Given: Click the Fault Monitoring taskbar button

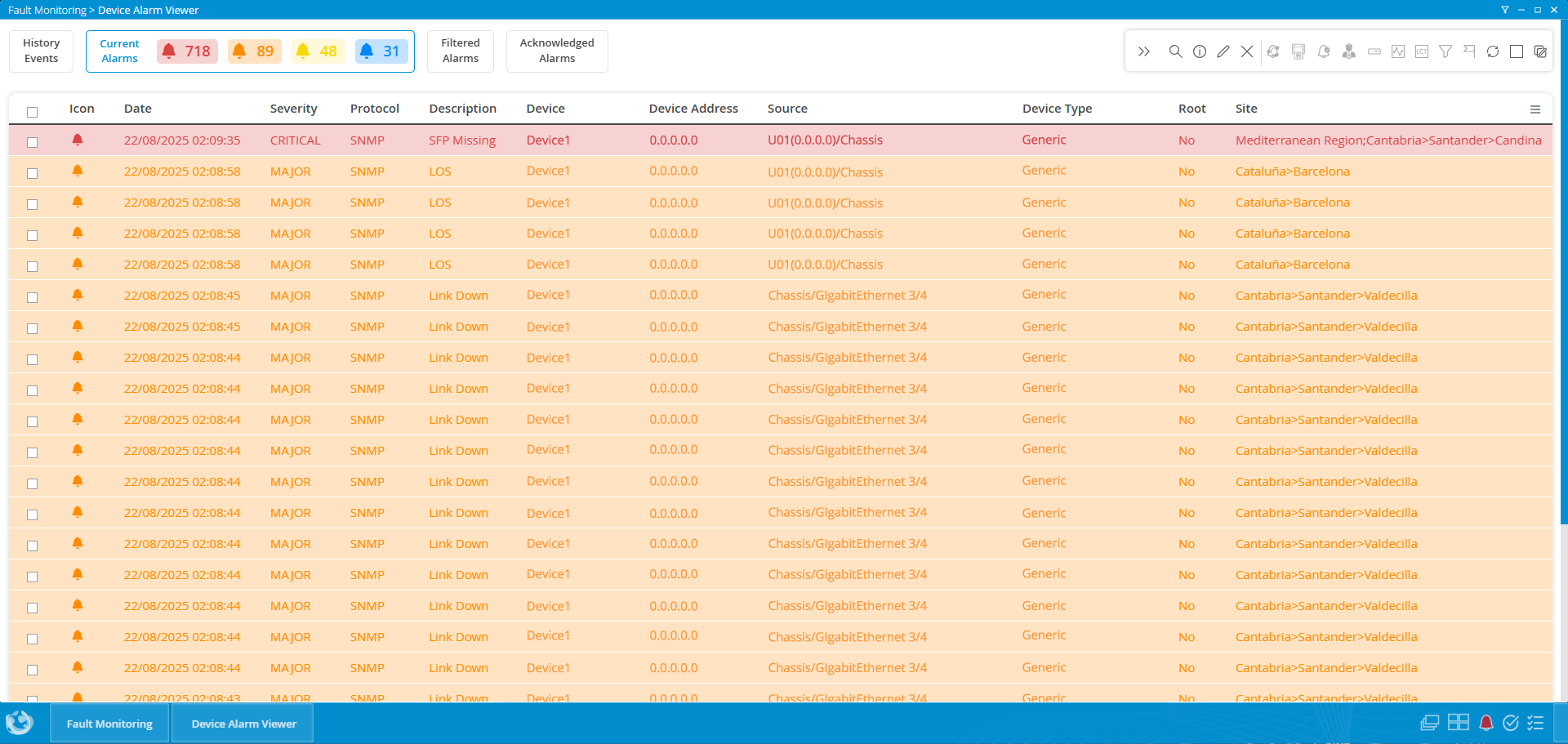Looking at the screenshot, I should (x=109, y=724).
